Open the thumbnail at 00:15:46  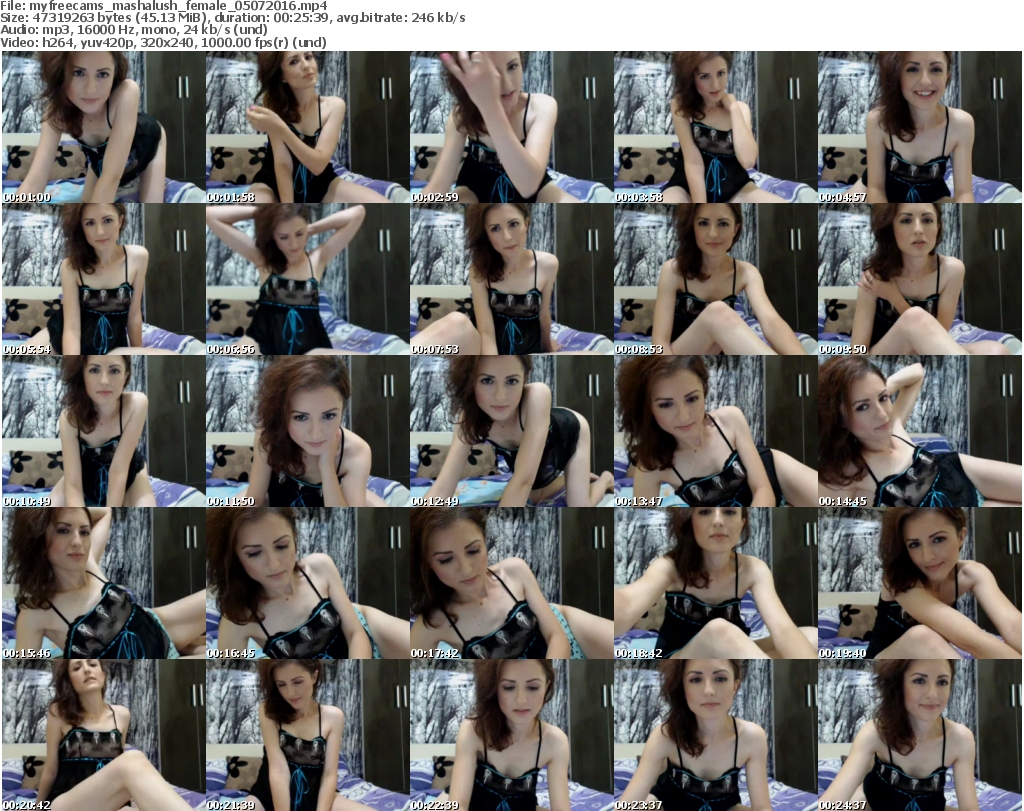pyautogui.click(x=104, y=583)
